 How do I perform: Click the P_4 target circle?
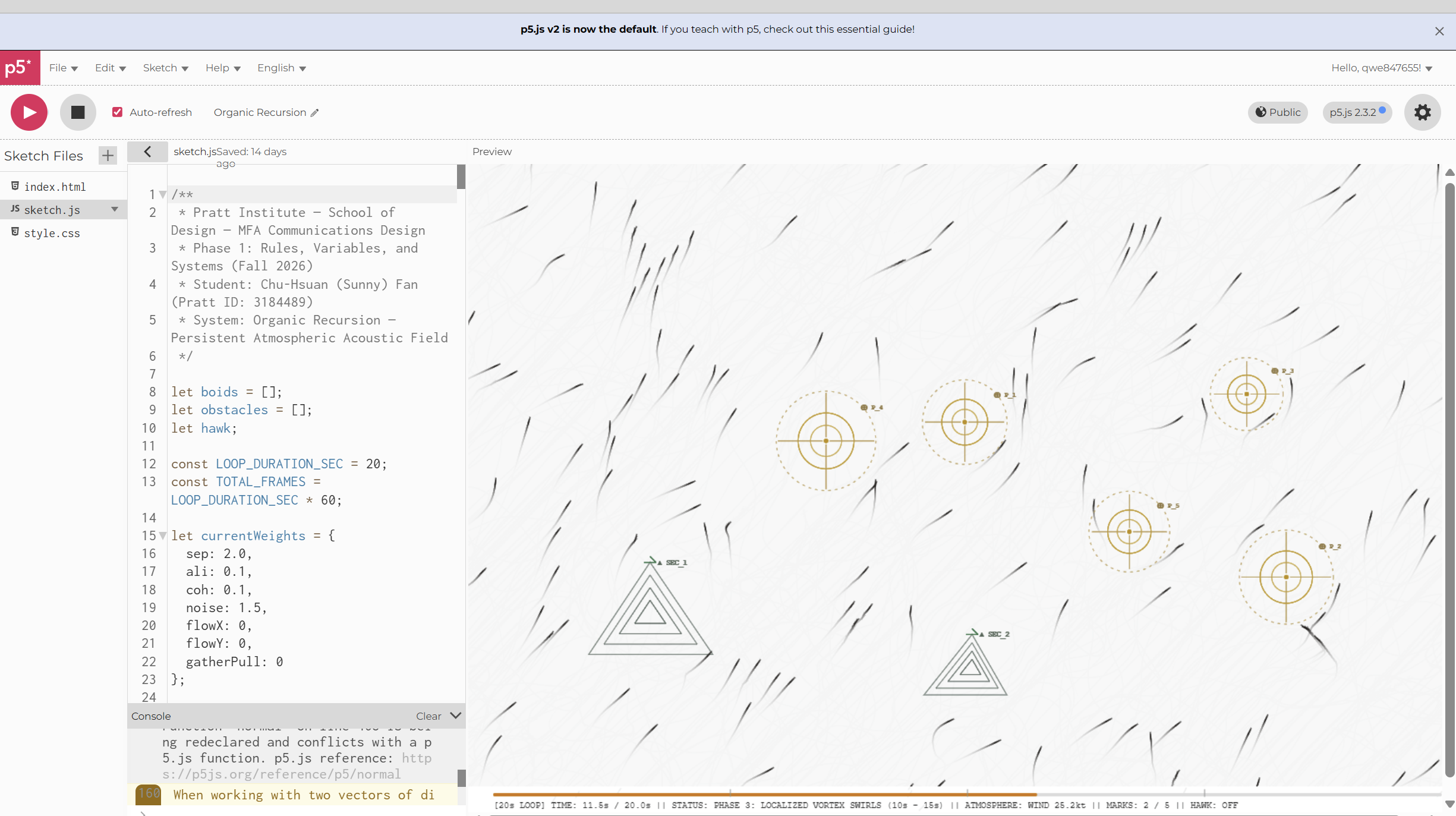point(826,441)
